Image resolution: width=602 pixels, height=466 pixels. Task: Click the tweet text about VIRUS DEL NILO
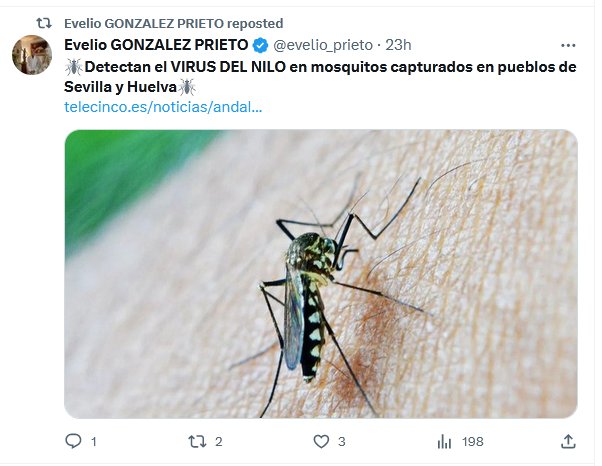[320, 76]
